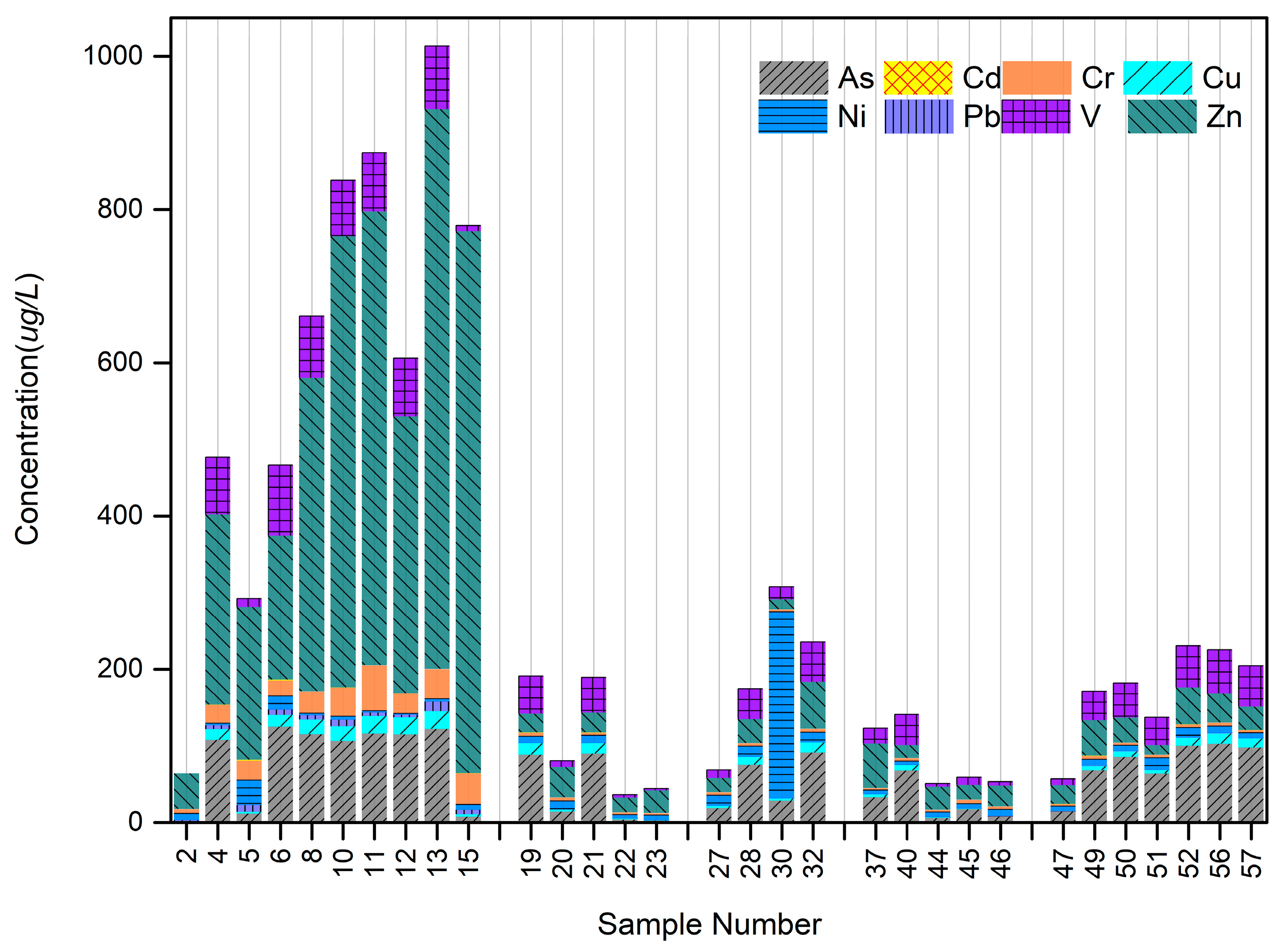Click the purple V top of sample 10
The width and height of the screenshot is (1285, 952).
(x=343, y=207)
